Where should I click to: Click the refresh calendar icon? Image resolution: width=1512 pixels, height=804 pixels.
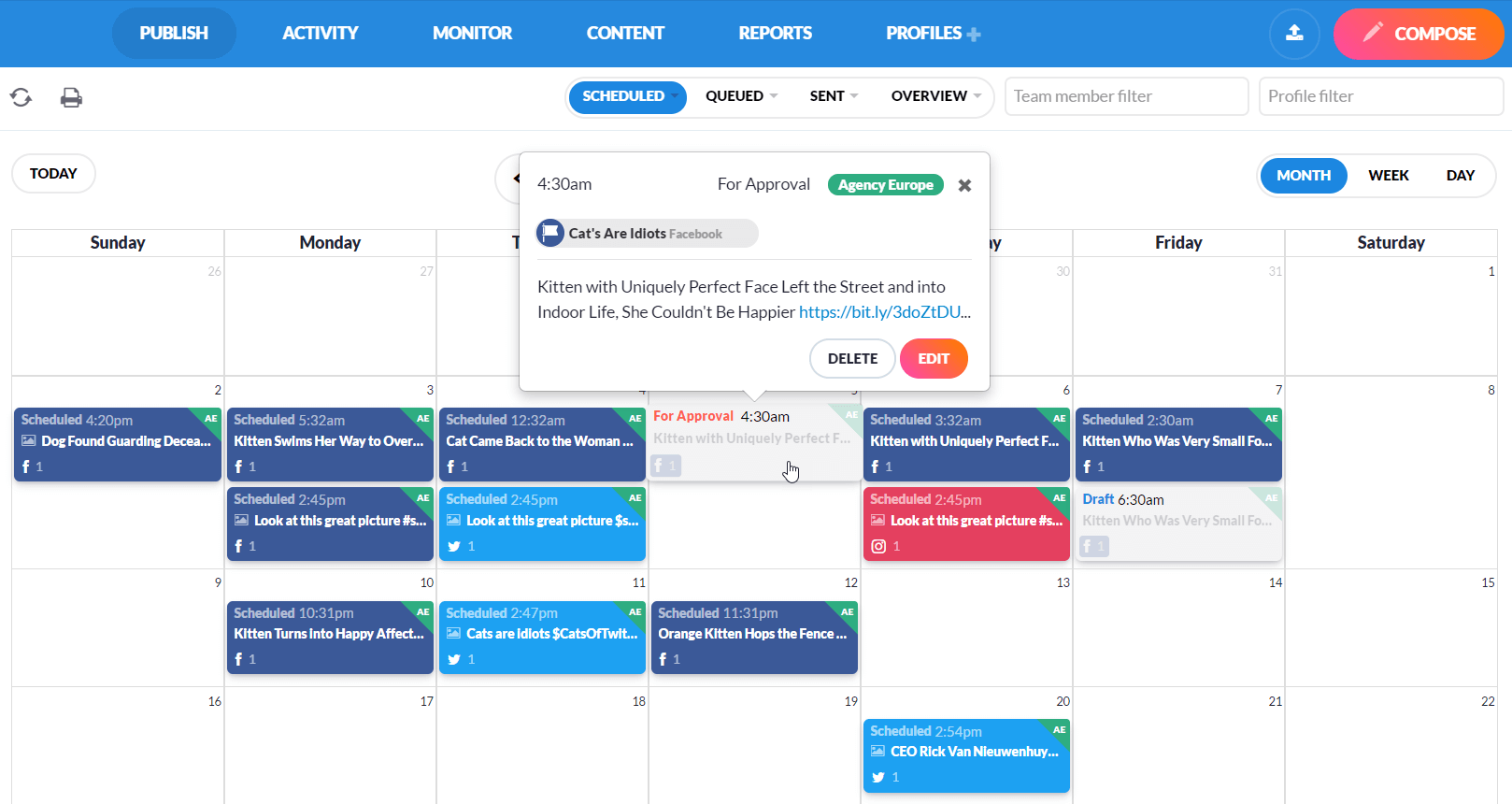(x=21, y=97)
